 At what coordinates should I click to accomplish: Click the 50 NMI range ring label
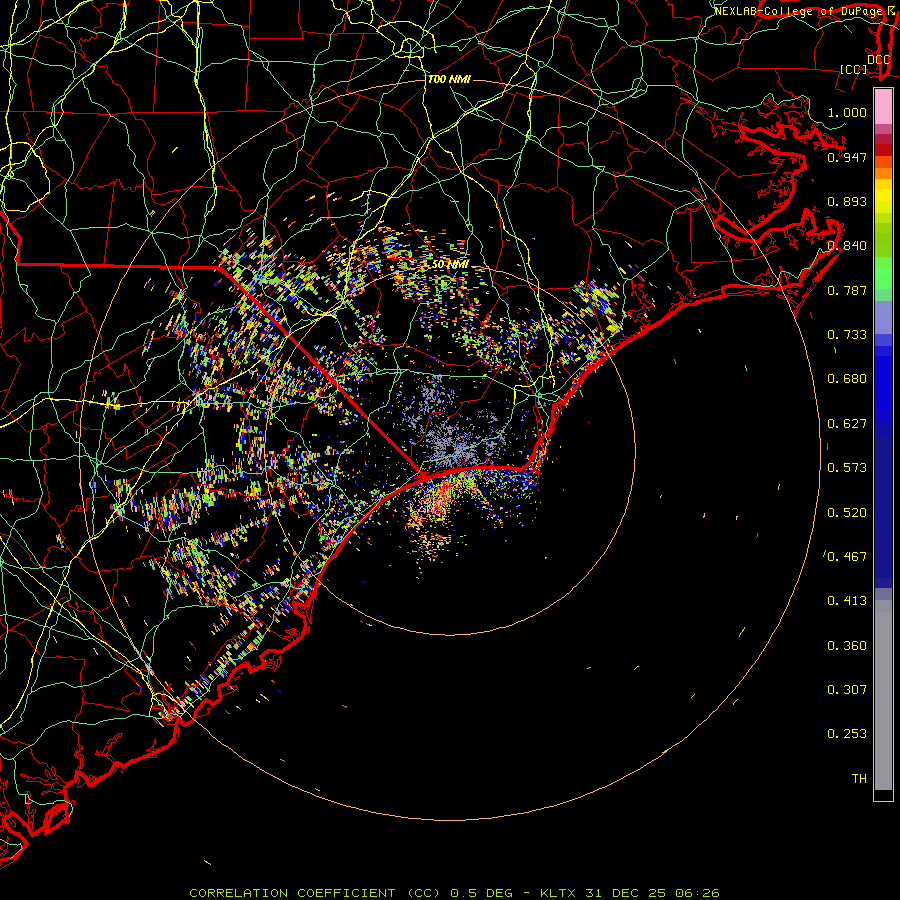[449, 265]
